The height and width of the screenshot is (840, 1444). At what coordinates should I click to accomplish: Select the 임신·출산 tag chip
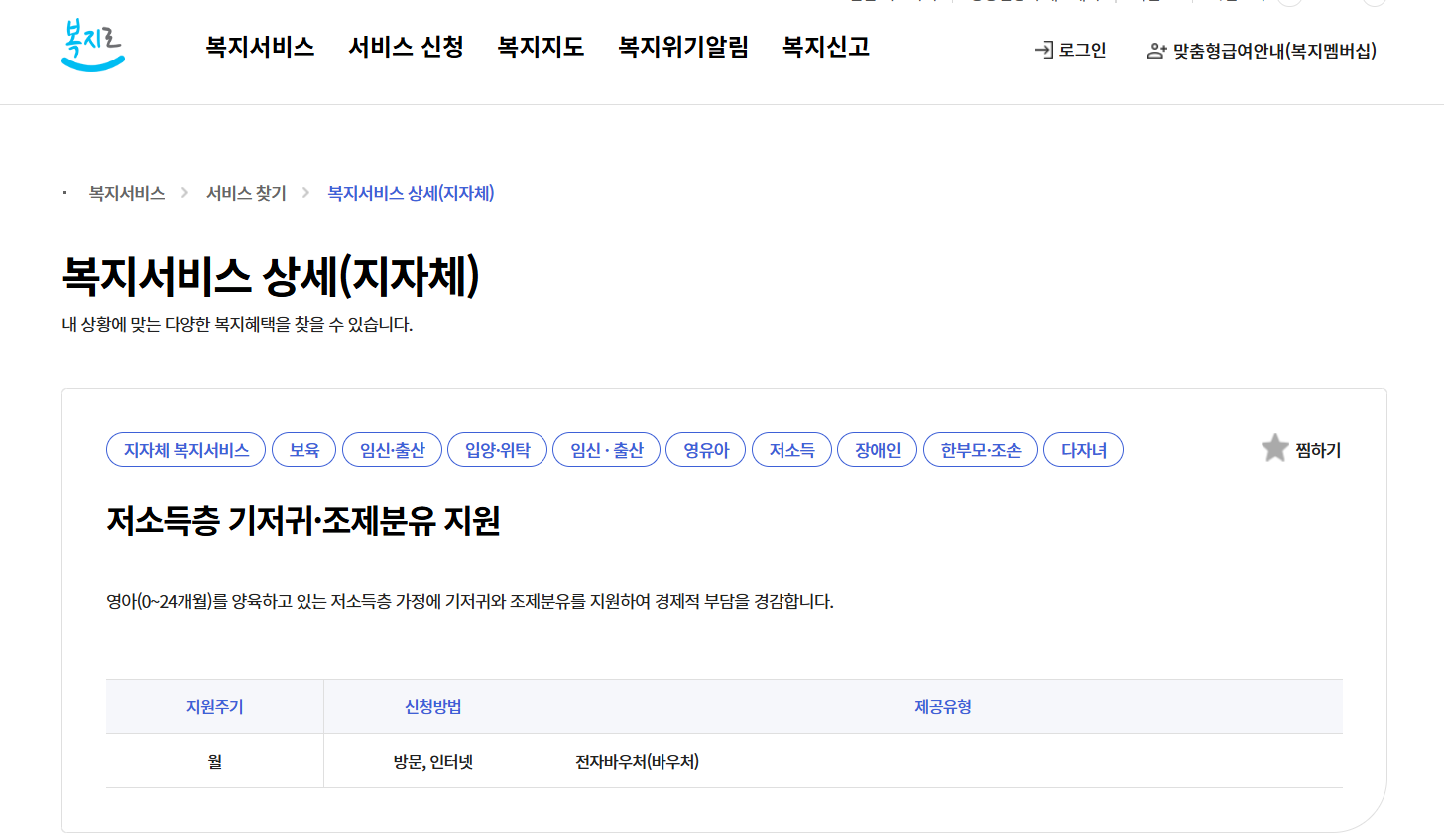[x=392, y=449]
